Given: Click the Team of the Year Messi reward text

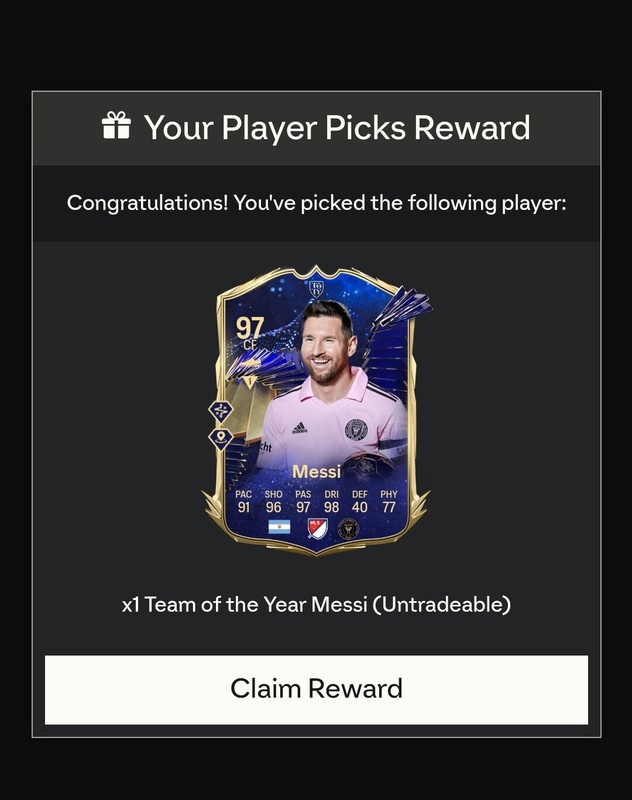Looking at the screenshot, I should pyautogui.click(x=316, y=605).
